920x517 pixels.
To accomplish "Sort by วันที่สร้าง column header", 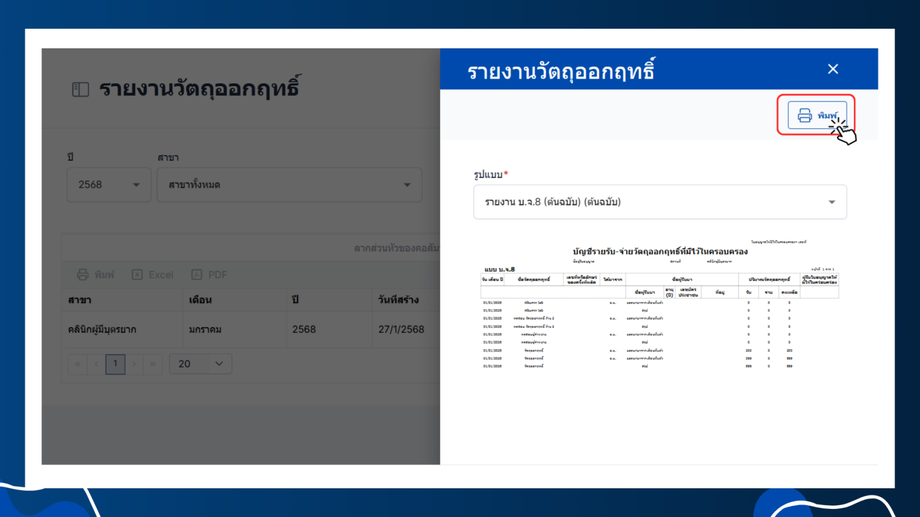I will click(406, 300).
